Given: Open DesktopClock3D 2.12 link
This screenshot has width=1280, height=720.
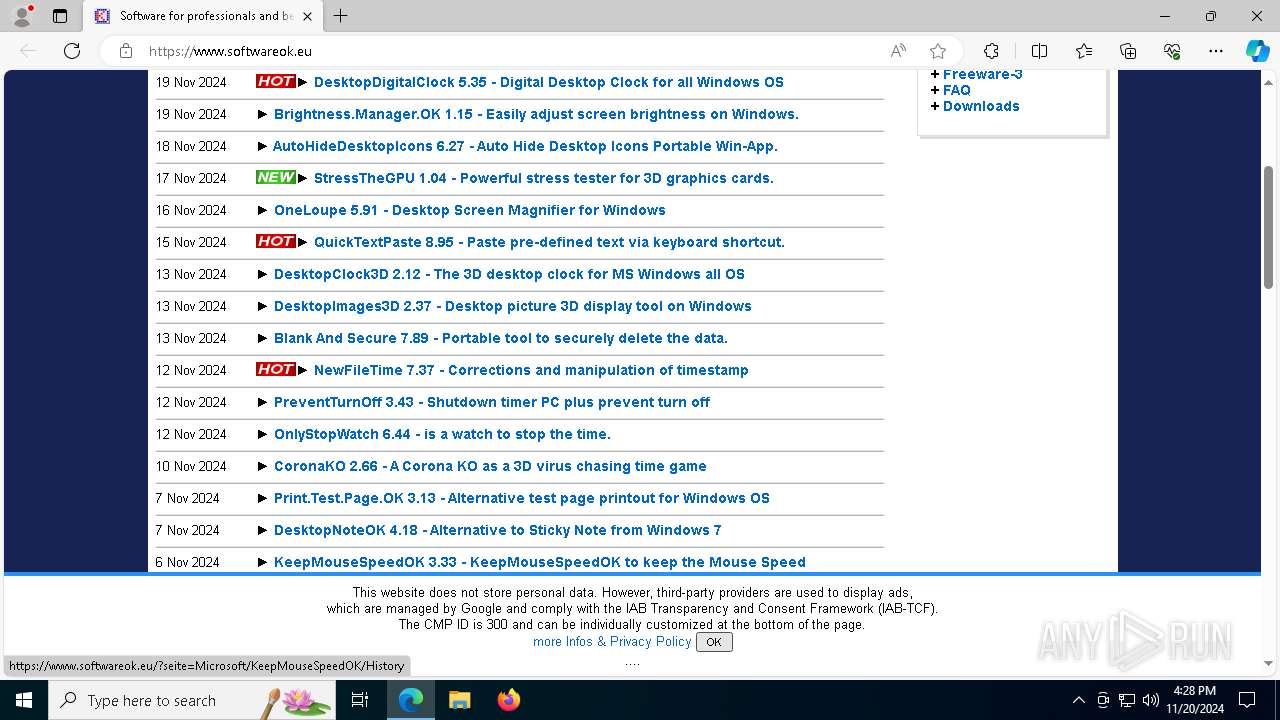Looking at the screenshot, I should (509, 274).
